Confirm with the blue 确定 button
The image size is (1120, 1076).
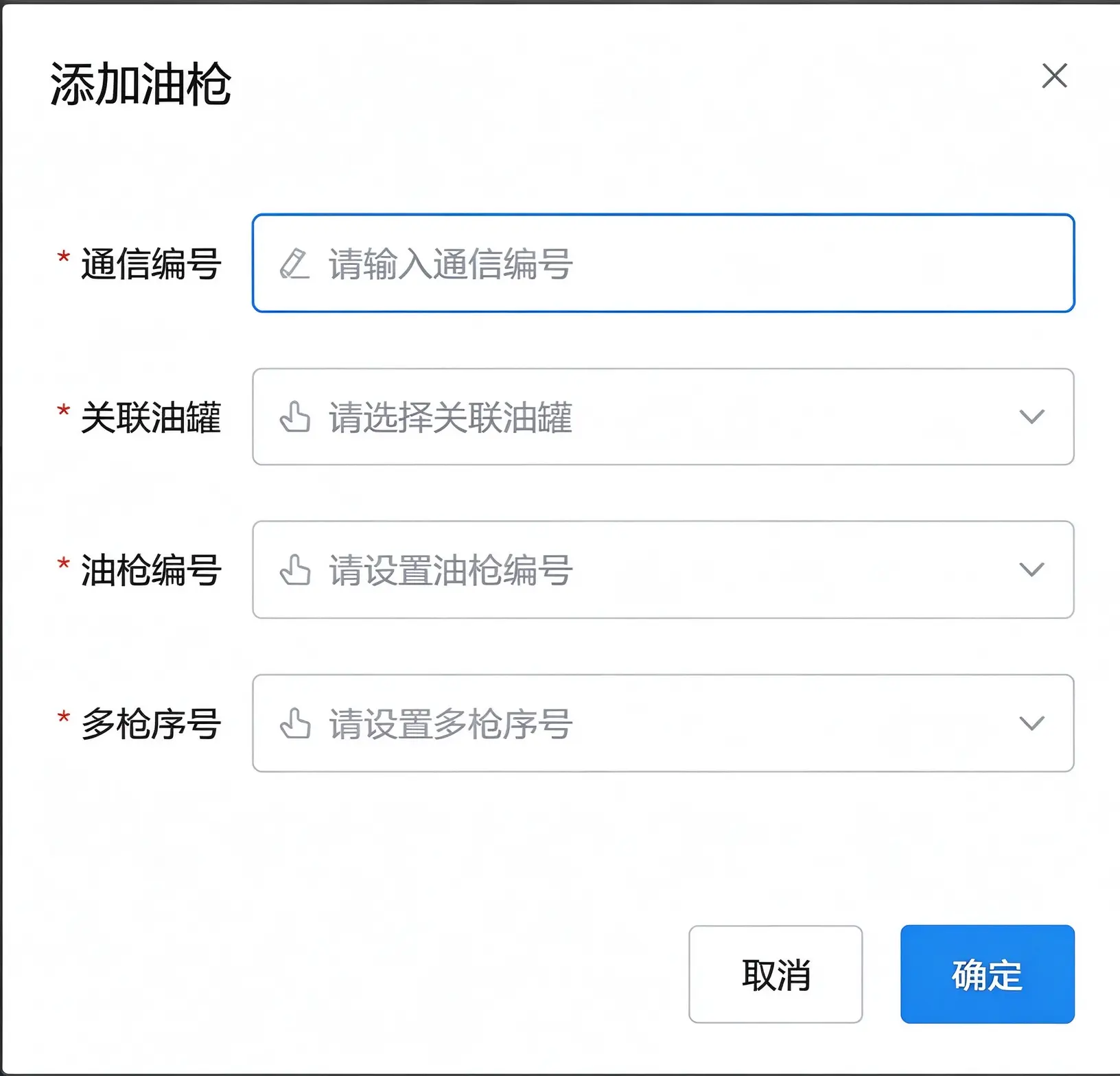coord(988,974)
